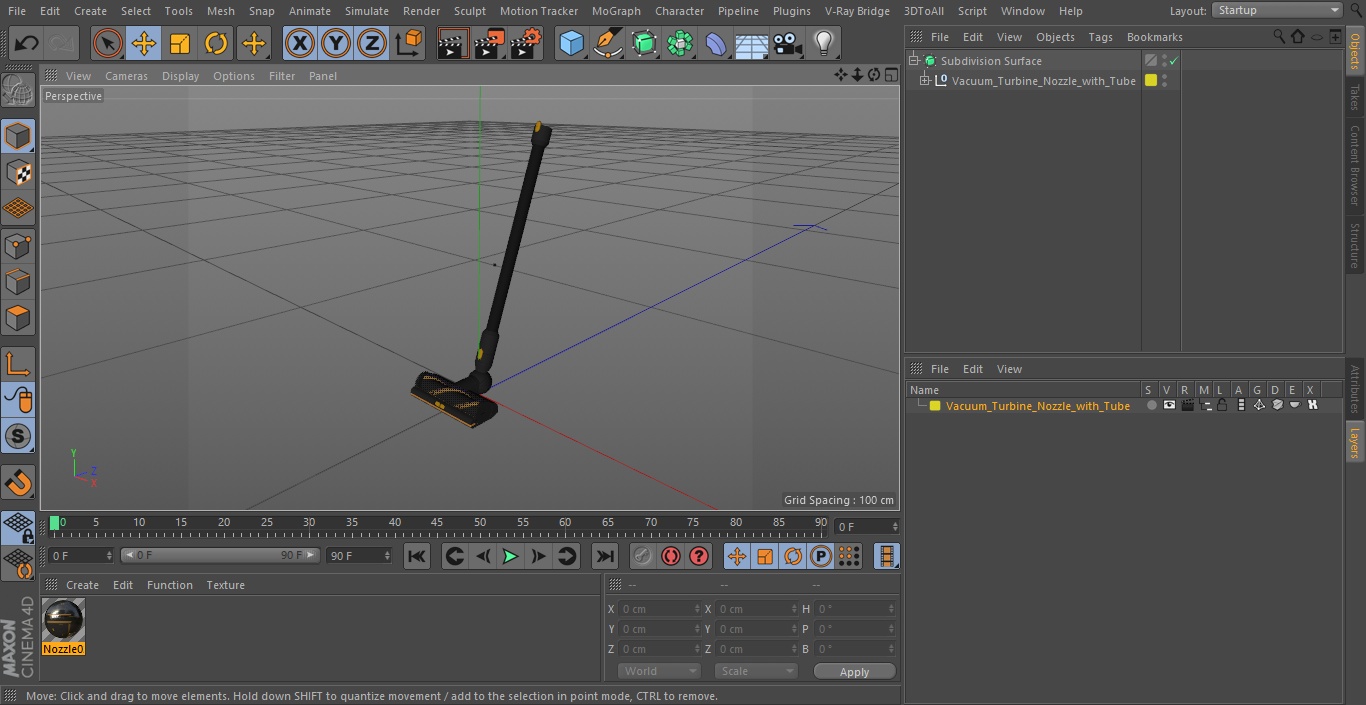Switch coordinate system icon
The height and width of the screenshot is (705, 1366).
click(409, 44)
